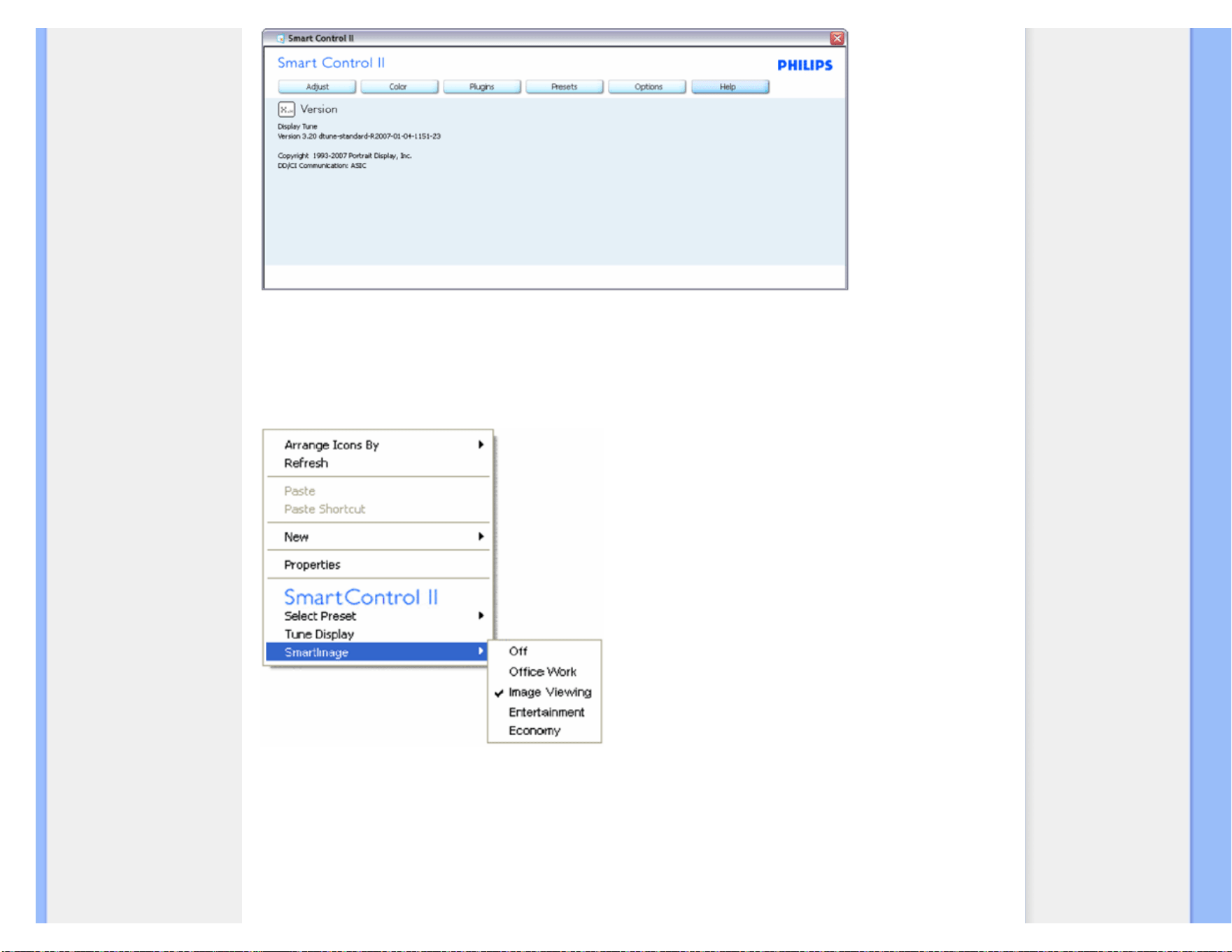Screen dimensions: 1232x952
Task: Choose Refresh from the context menu
Action: (378, 463)
